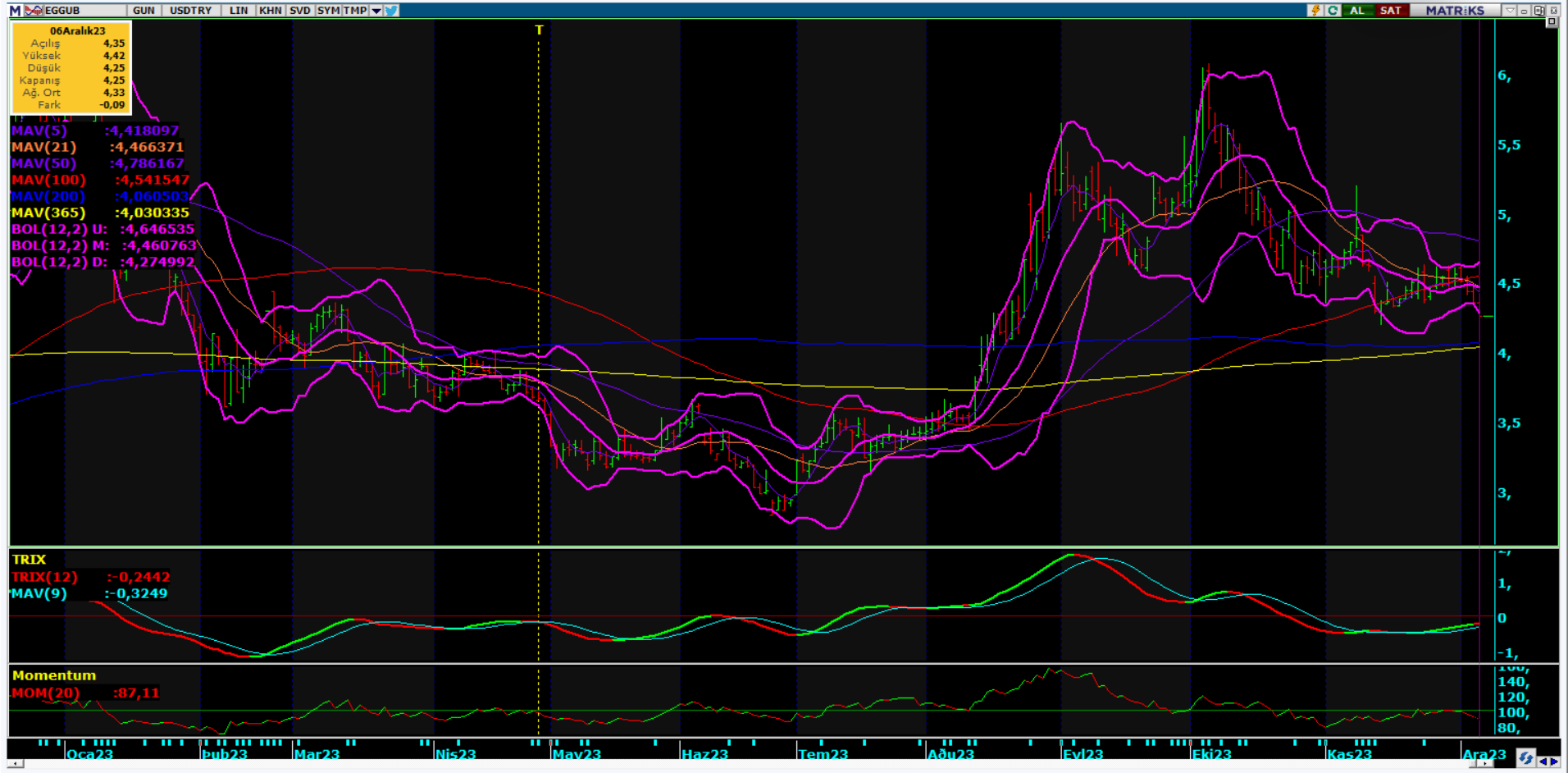Click the Ağu23 date axis label
The width and height of the screenshot is (1568, 773).
pyautogui.click(x=951, y=754)
